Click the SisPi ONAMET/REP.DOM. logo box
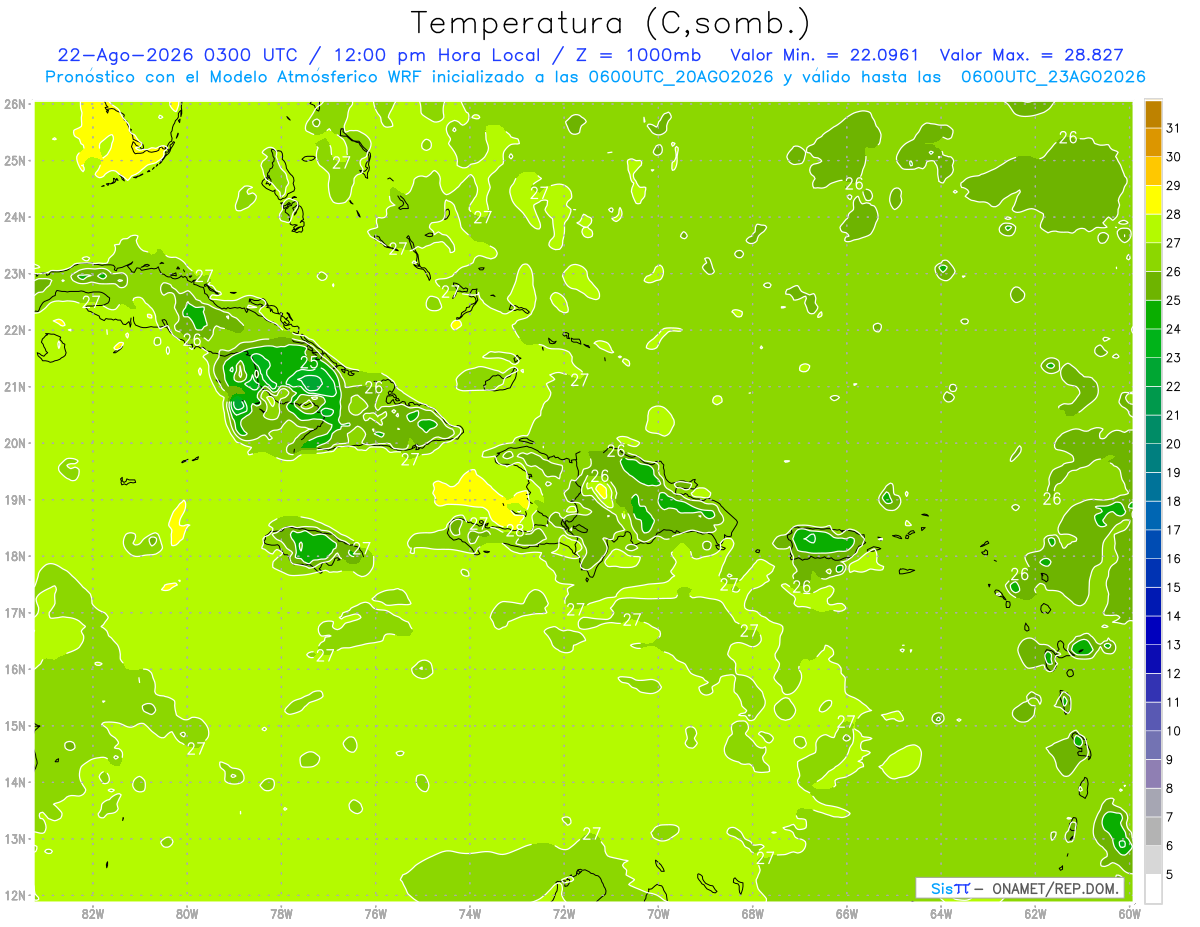The width and height of the screenshot is (1200, 927). [x=1019, y=888]
